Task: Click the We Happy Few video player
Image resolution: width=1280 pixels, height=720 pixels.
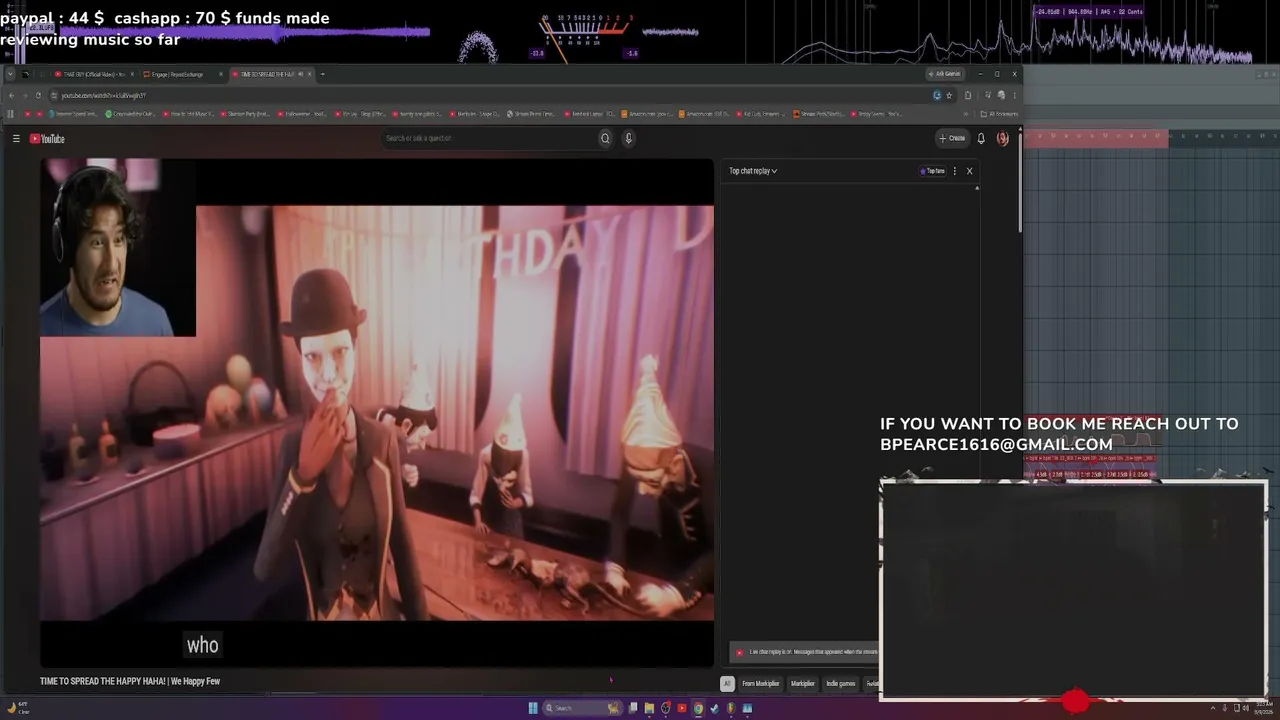Action: point(377,412)
